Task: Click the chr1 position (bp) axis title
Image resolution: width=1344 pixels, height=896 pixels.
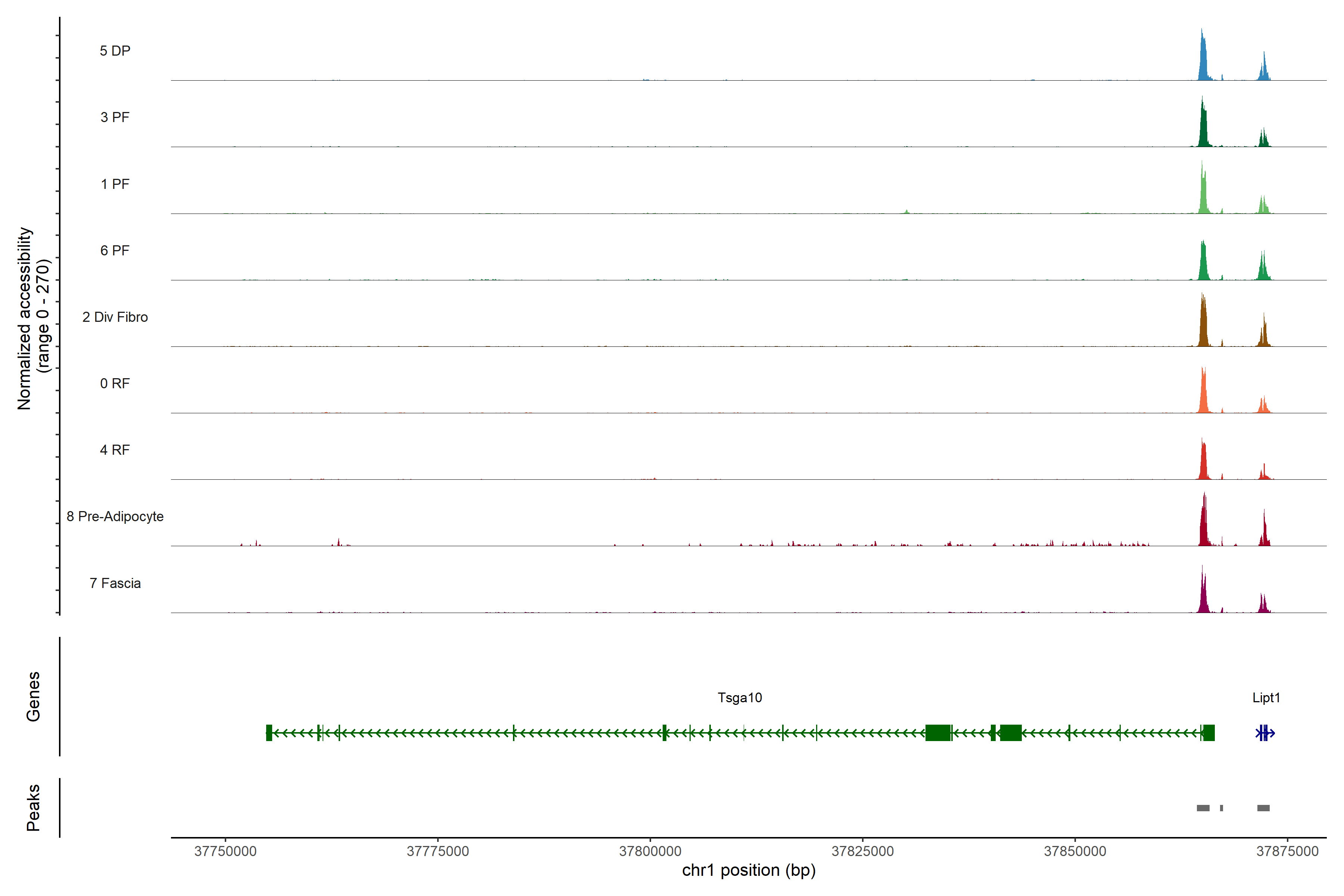Action: 749,870
